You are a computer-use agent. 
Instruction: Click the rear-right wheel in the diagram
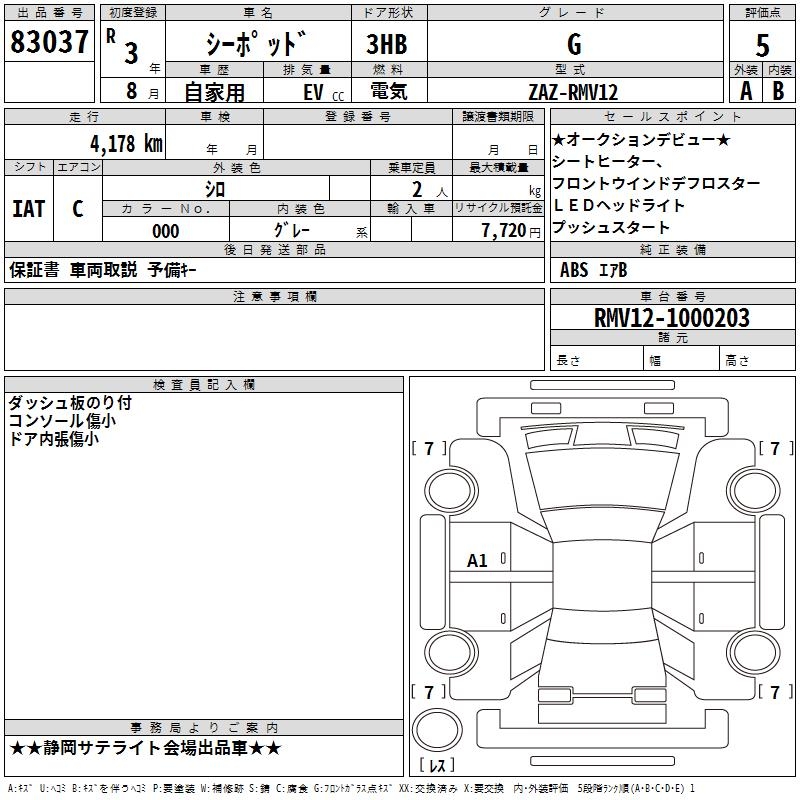[x=754, y=652]
